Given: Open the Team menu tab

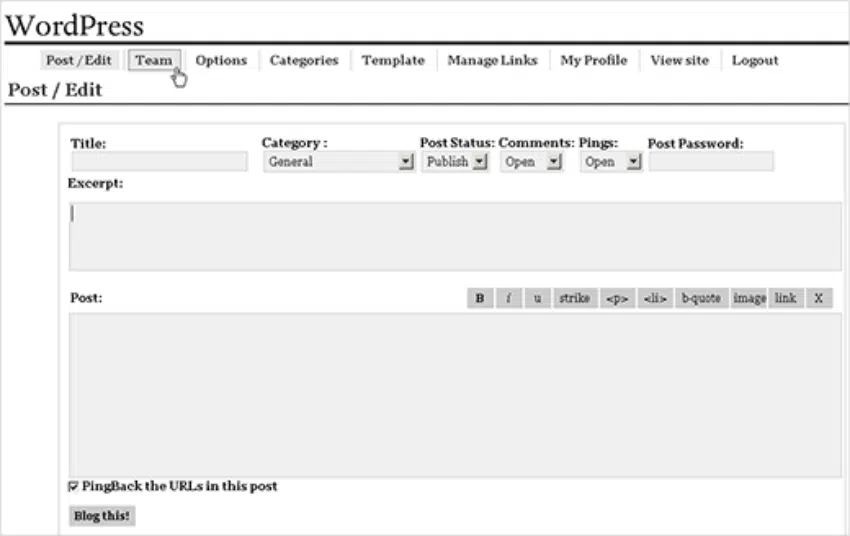Looking at the screenshot, I should click(154, 60).
